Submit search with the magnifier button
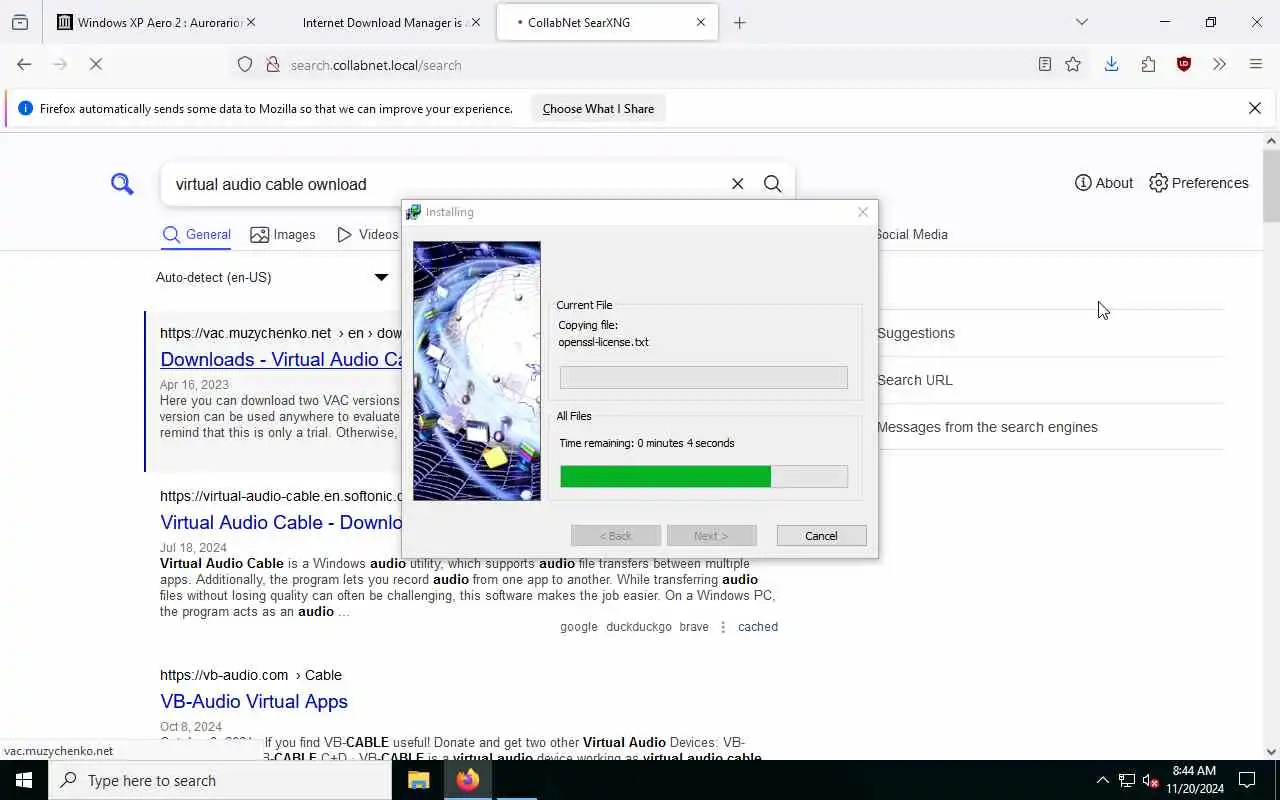The height and width of the screenshot is (800, 1280). pos(772,184)
